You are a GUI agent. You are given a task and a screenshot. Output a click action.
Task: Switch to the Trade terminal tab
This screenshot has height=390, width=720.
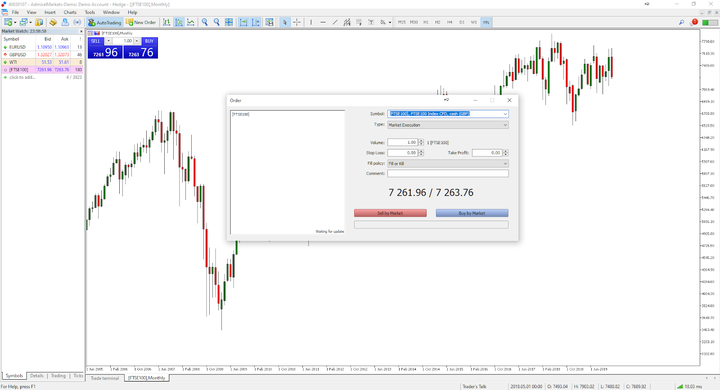tap(105, 378)
